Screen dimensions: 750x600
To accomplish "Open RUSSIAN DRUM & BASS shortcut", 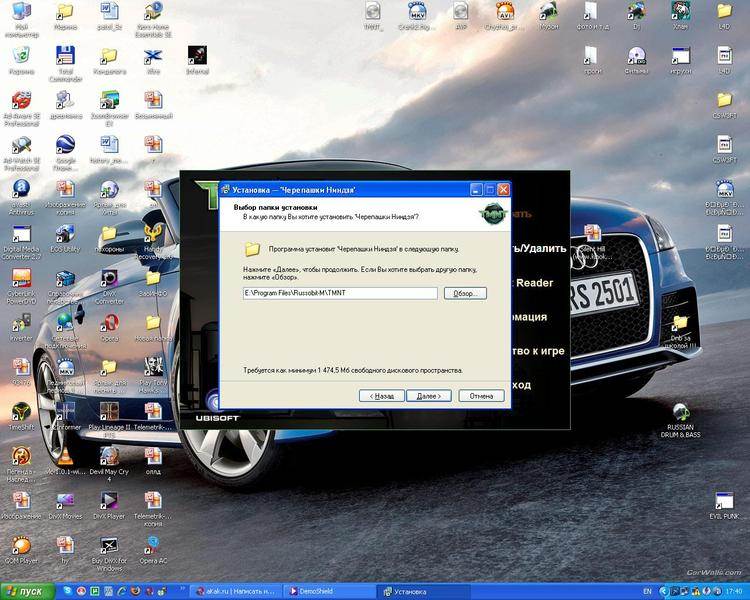I will [x=680, y=420].
